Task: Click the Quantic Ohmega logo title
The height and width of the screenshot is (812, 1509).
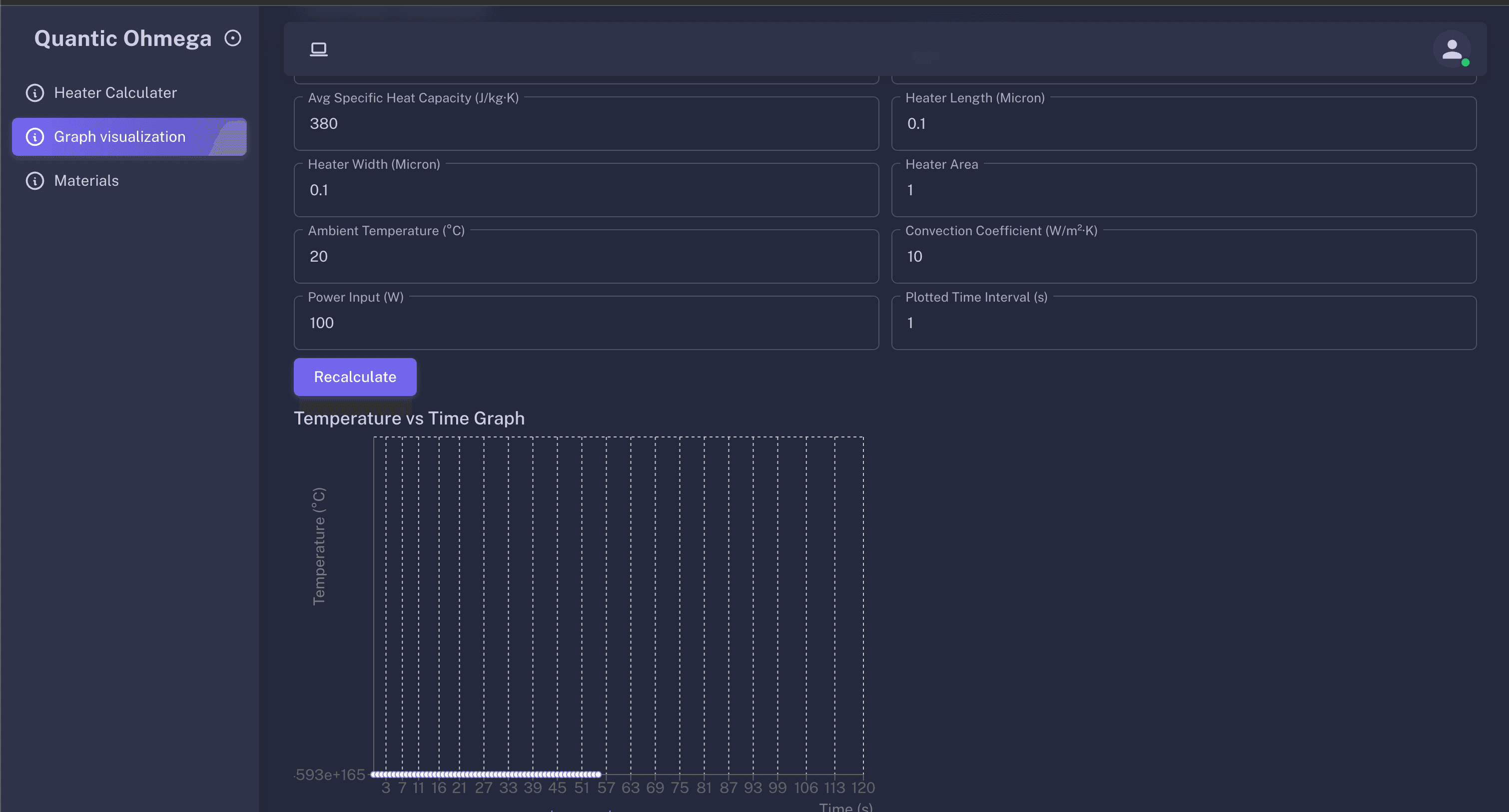Action: [122, 38]
